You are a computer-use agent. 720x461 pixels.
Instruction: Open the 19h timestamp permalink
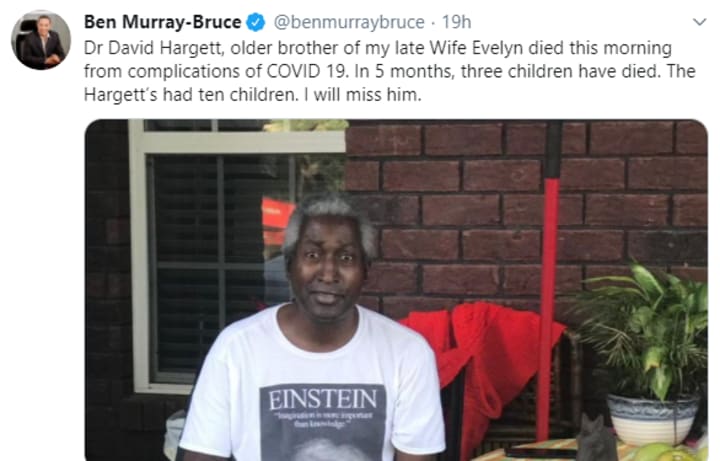(456, 22)
